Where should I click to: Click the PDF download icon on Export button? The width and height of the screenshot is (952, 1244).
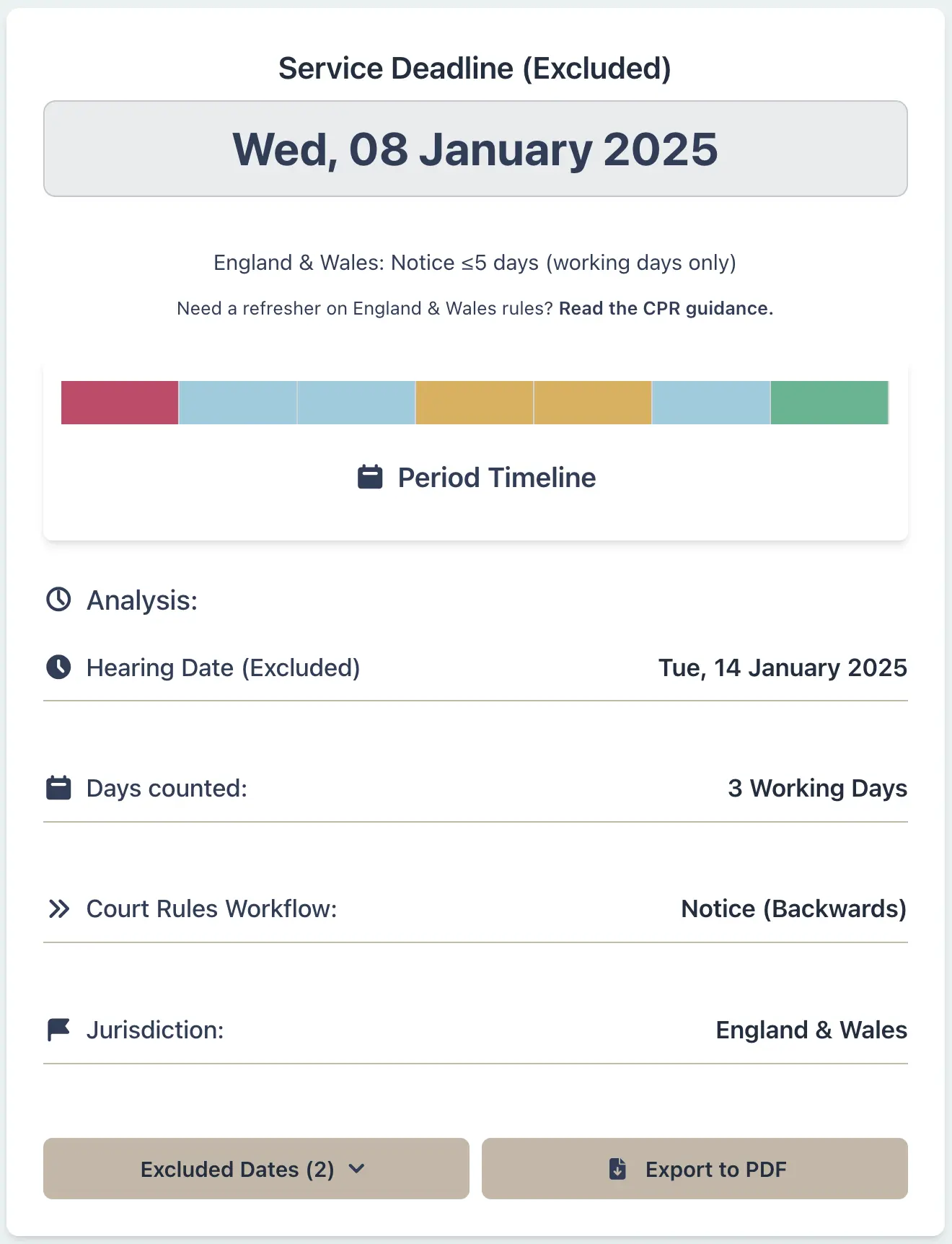click(x=617, y=1169)
